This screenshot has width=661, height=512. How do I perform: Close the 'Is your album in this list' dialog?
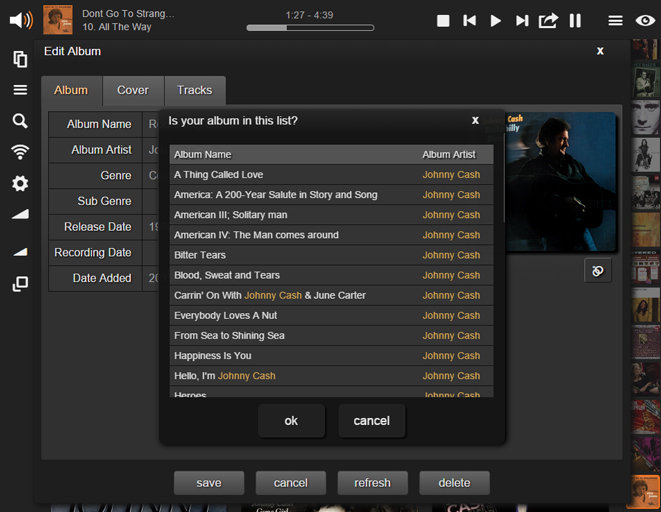475,121
